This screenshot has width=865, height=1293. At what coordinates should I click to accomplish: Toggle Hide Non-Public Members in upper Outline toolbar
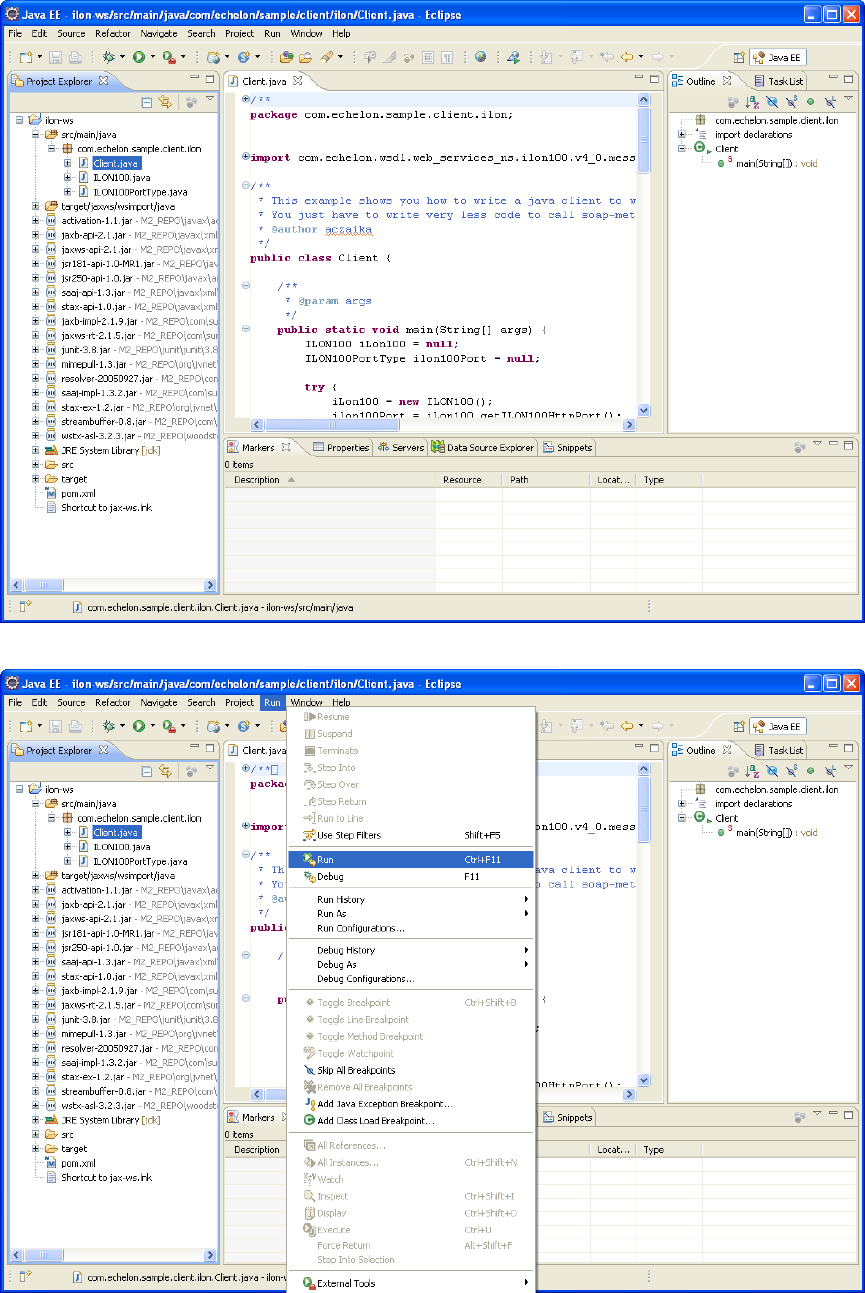point(810,102)
